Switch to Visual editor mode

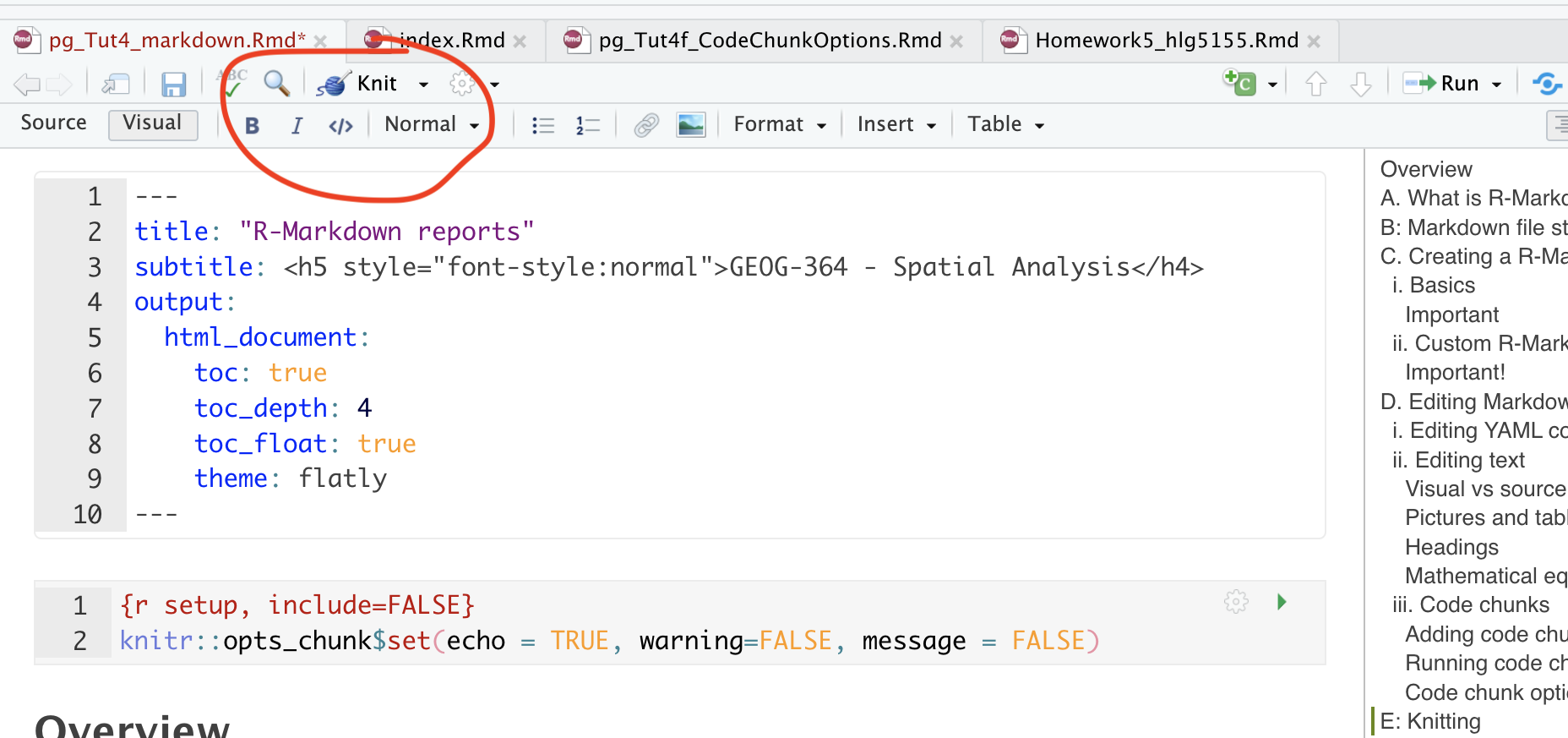click(x=152, y=123)
